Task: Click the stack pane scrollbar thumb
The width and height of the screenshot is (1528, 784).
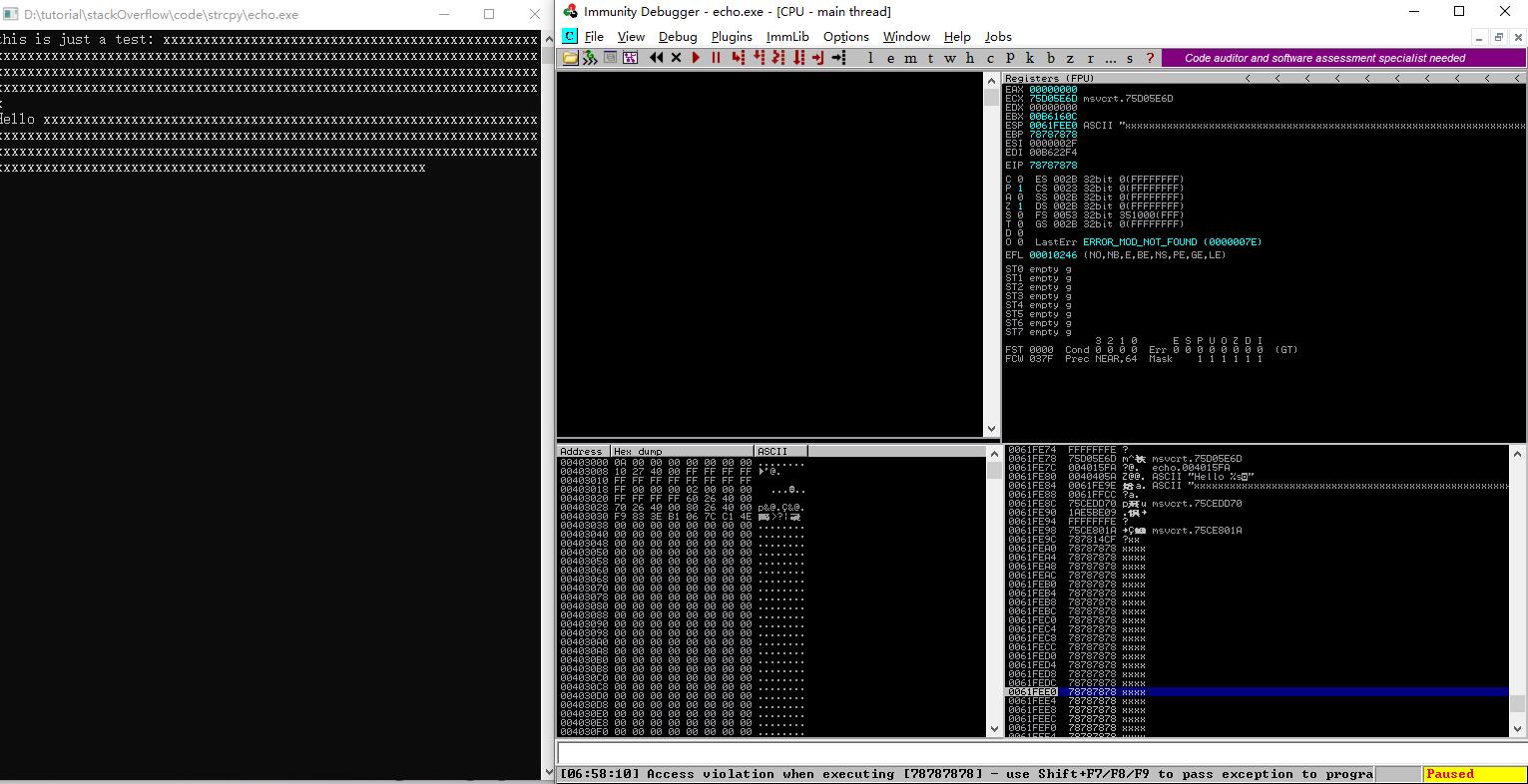Action: pos(1518,703)
